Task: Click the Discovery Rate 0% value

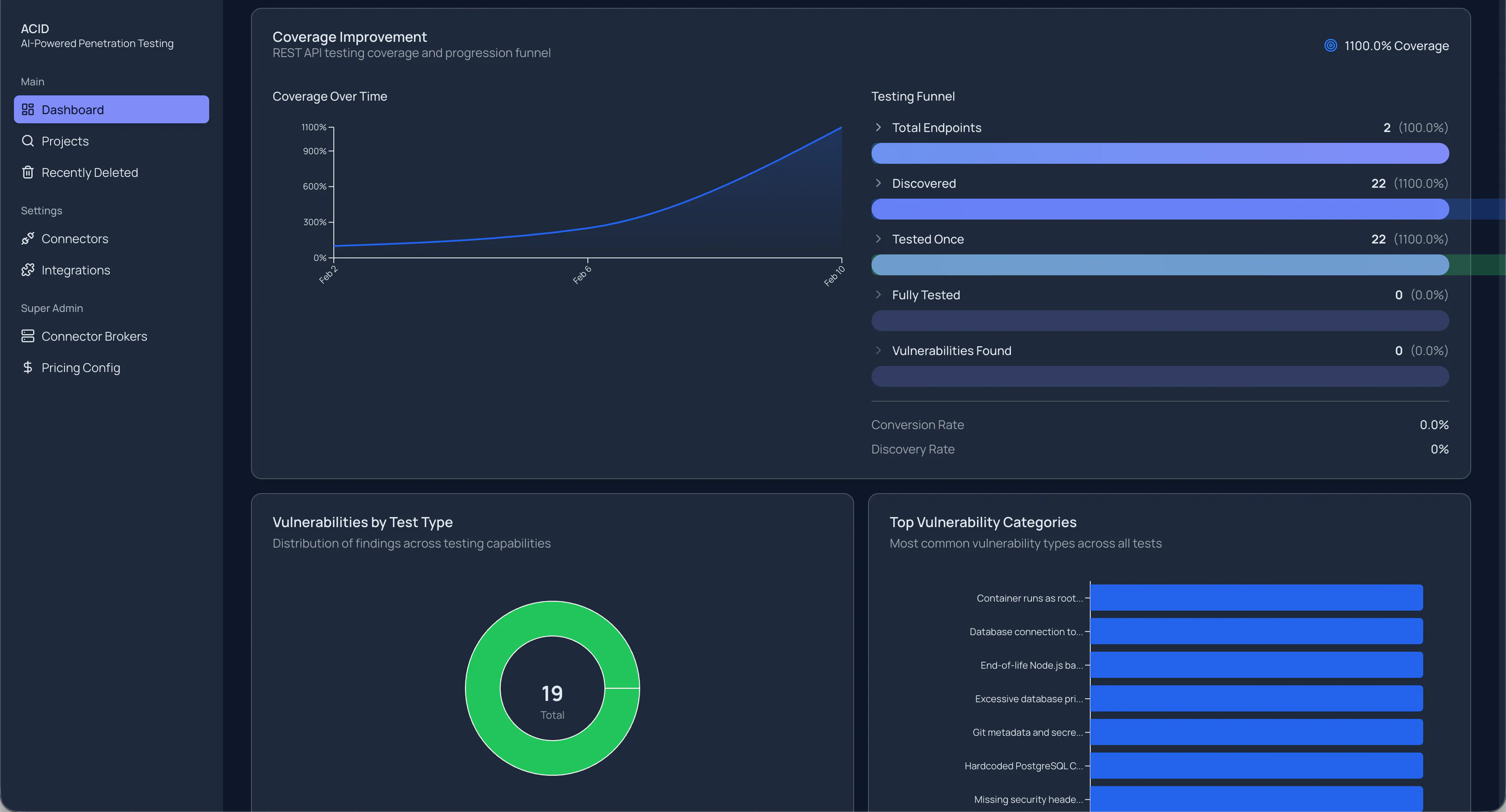Action: tap(1439, 449)
